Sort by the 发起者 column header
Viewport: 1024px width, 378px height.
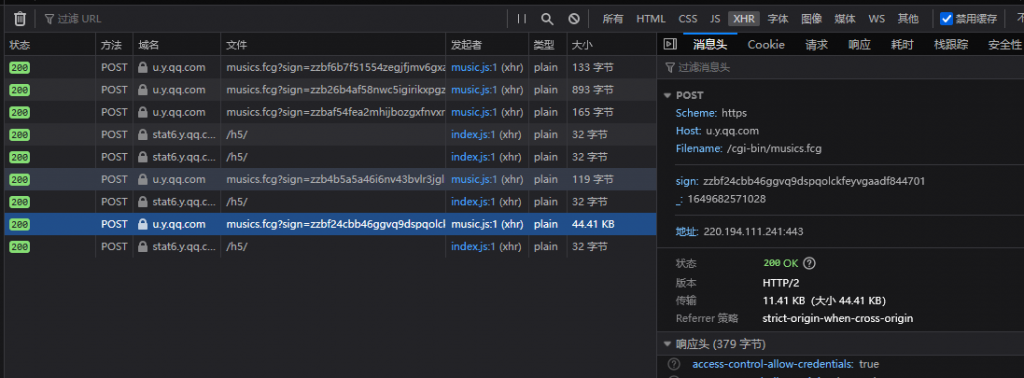pos(487,45)
